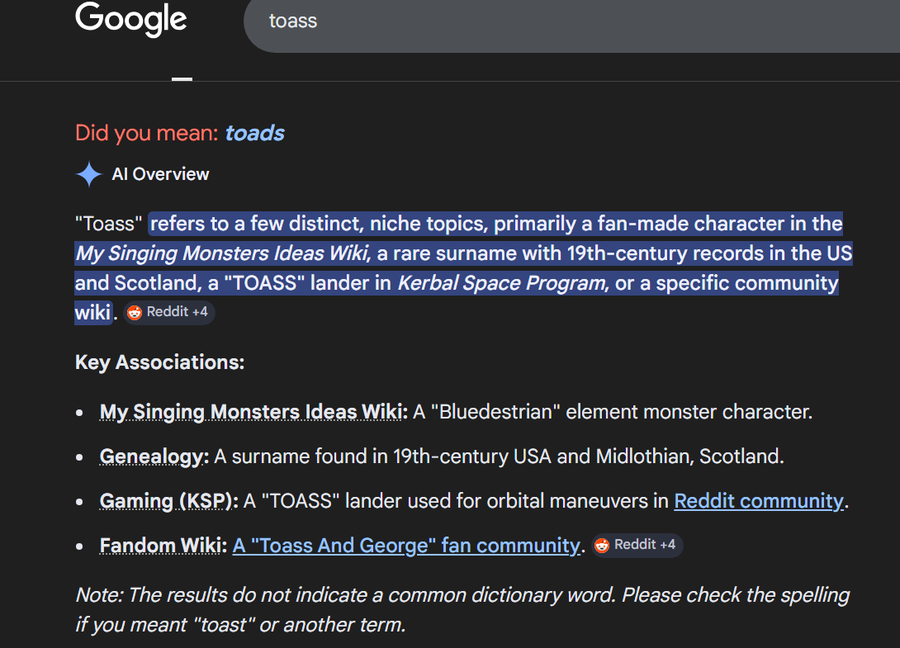
Task: Select the suggested spelling "toads"
Action: click(x=254, y=133)
